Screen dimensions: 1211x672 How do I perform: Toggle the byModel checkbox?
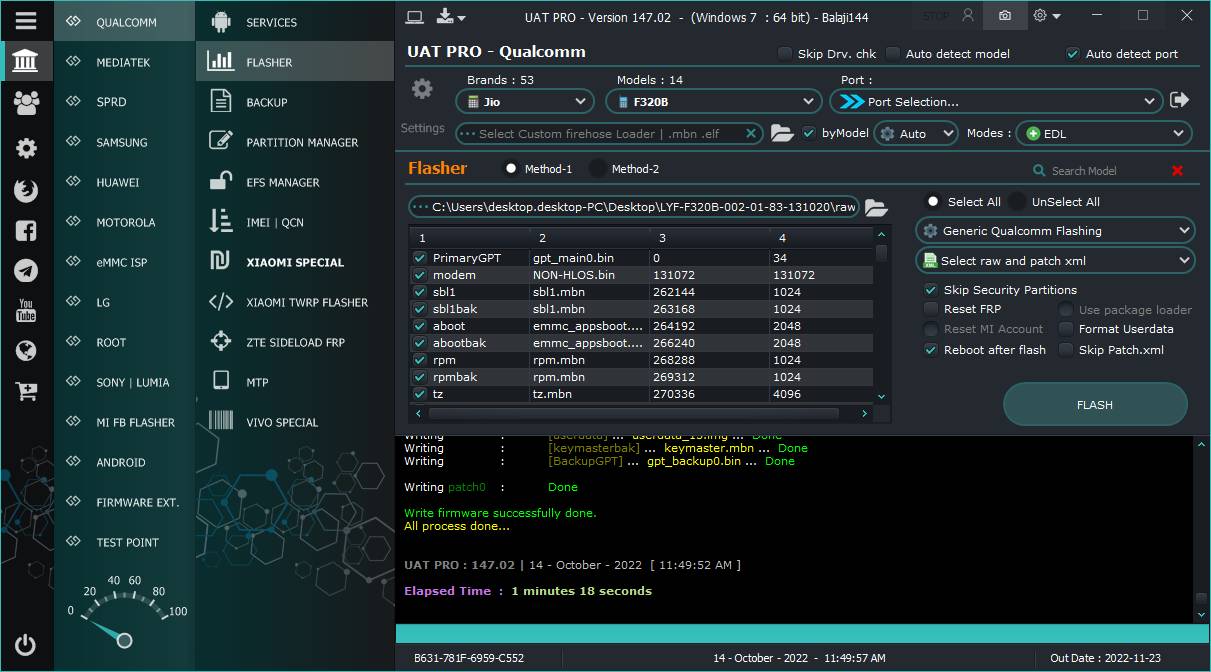pyautogui.click(x=809, y=133)
